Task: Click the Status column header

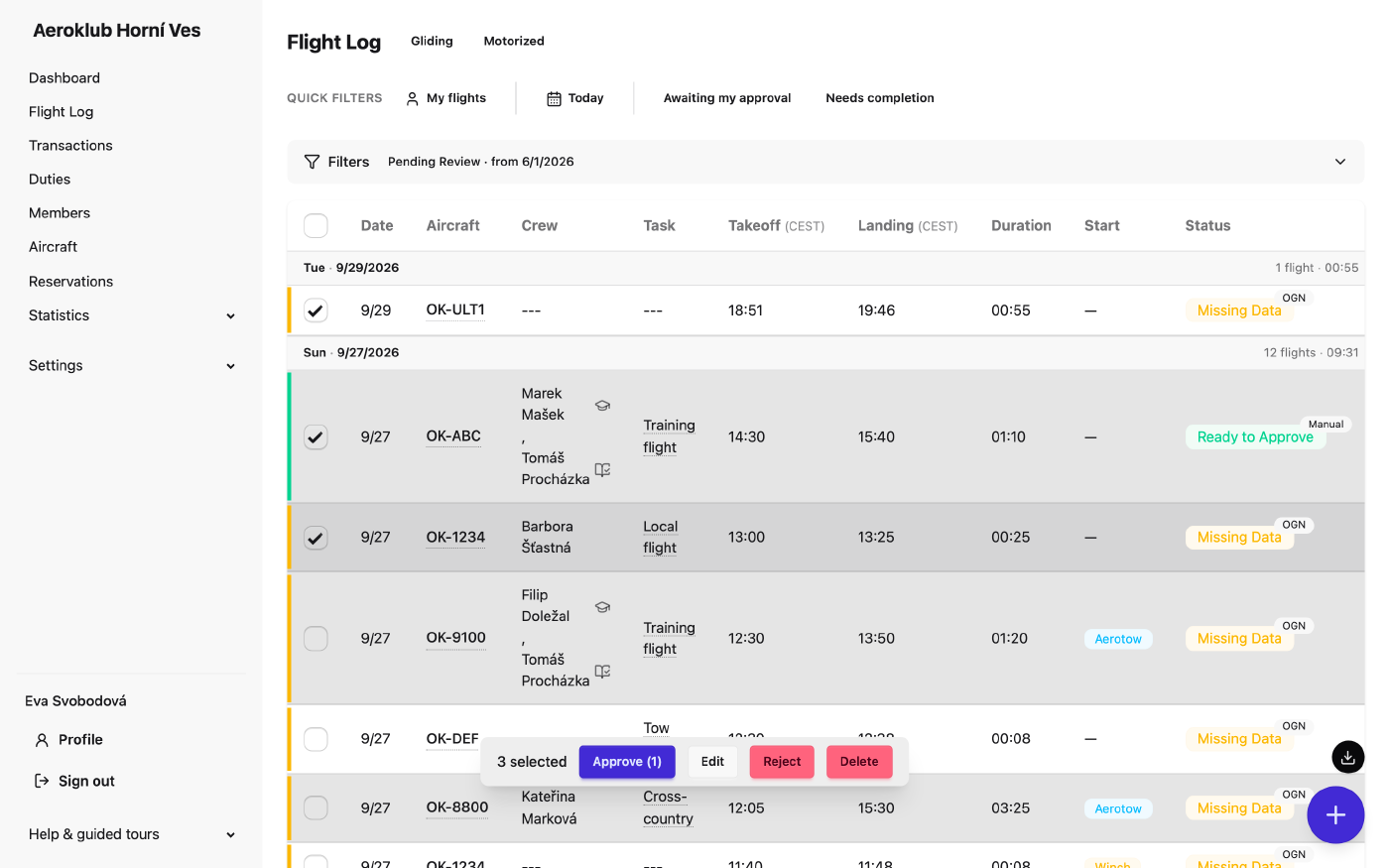Action: pos(1207,226)
